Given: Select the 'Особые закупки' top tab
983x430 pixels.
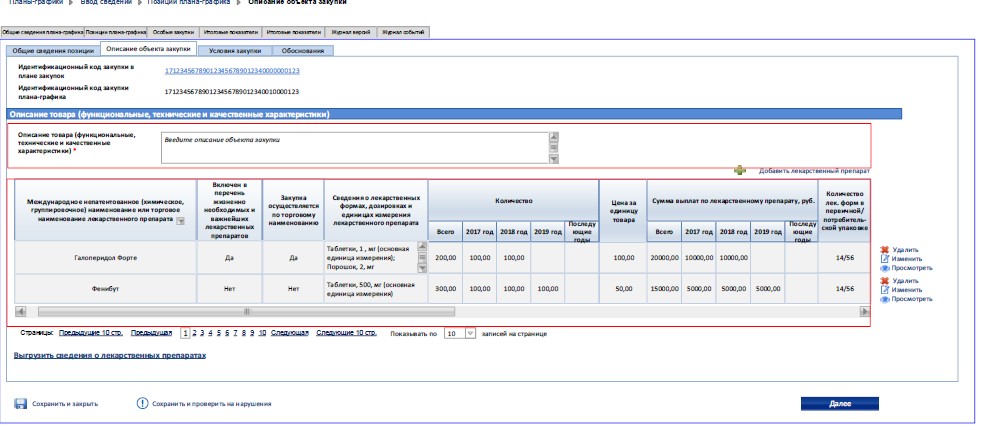Looking at the screenshot, I should point(173,33).
